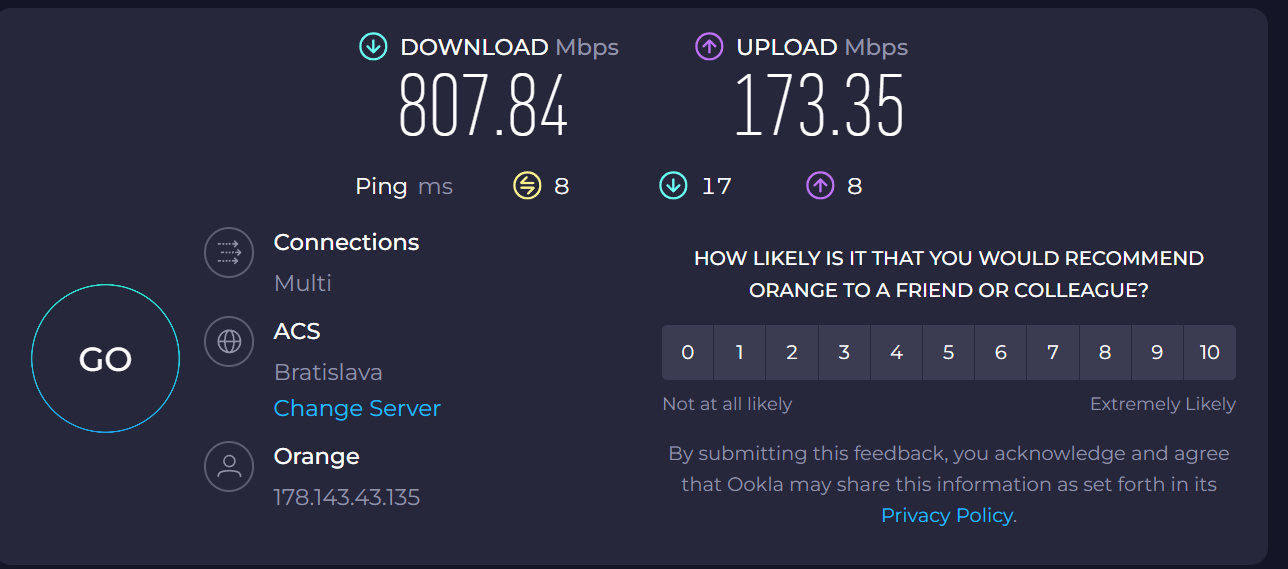Viewport: 1288px width, 569px height.
Task: Click the Connections multi-arrows icon
Action: click(229, 252)
